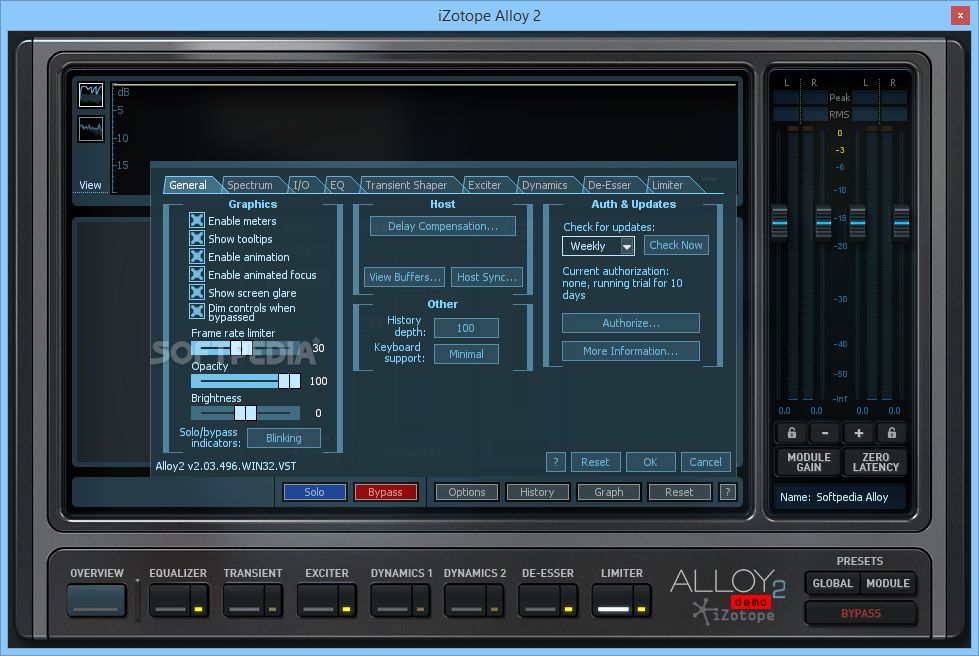Click Reset in the options dialog

(595, 462)
